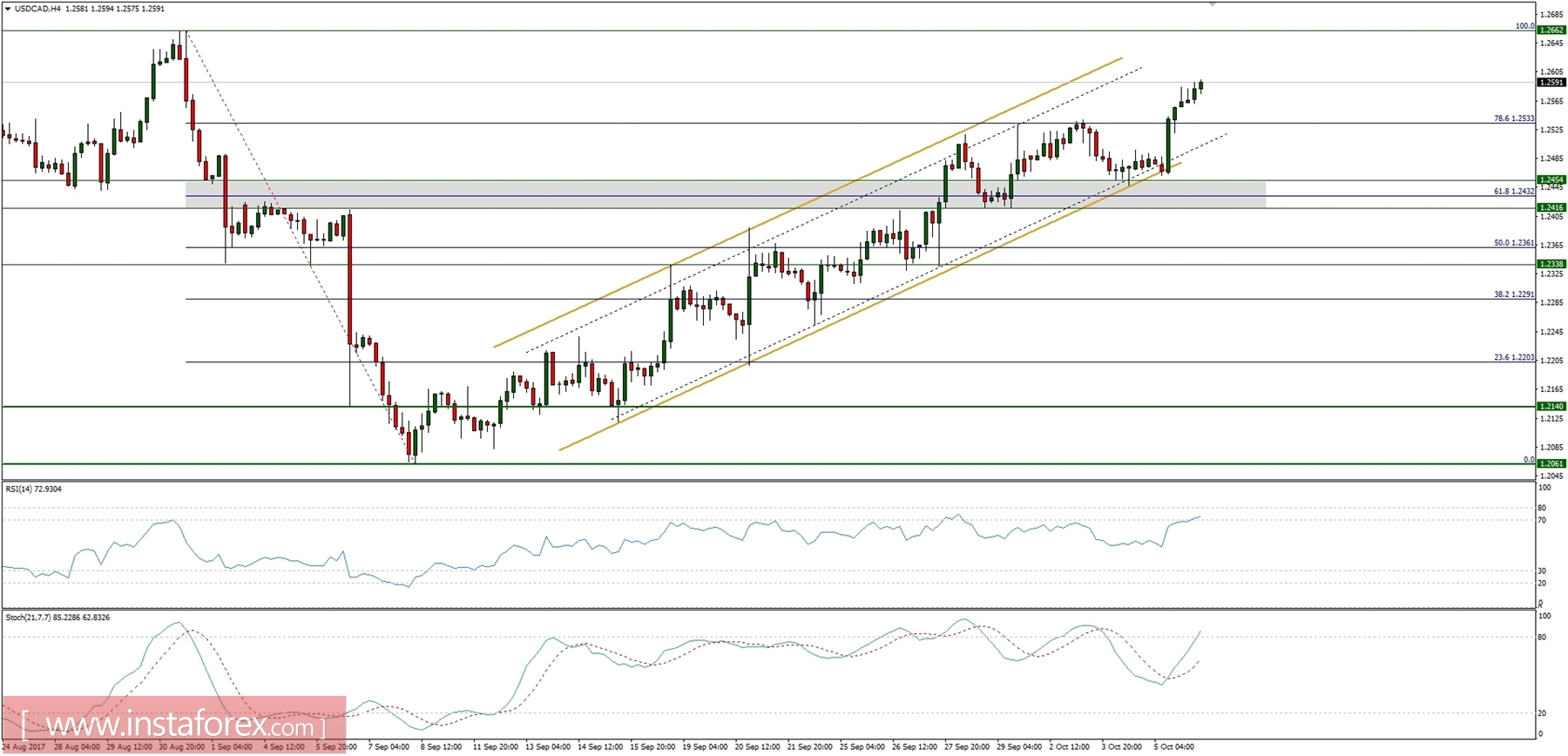The height and width of the screenshot is (756, 1568).
Task: Click the 20 Sep 12:00 time axis label
Action: 758,747
